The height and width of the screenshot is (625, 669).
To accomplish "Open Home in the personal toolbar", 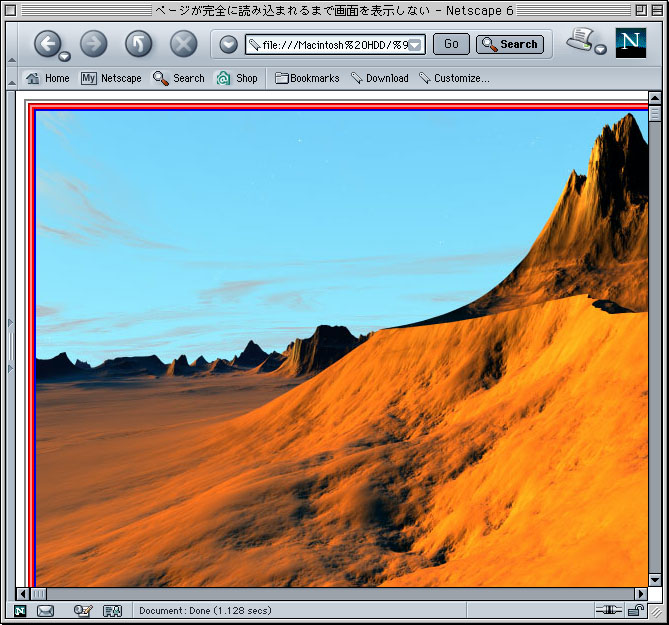I will (47, 78).
